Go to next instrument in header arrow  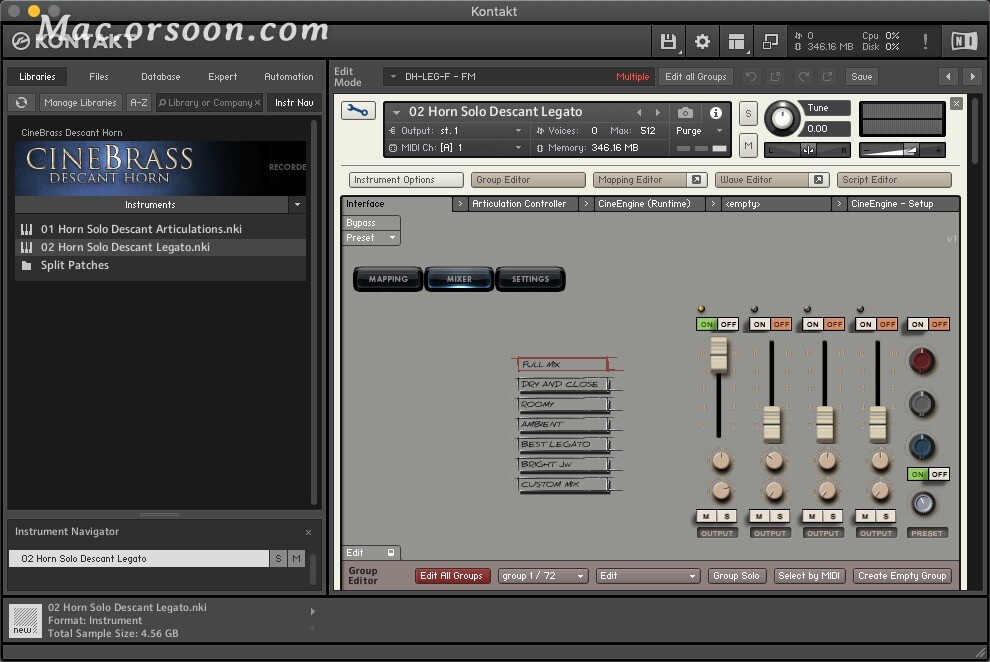pyautogui.click(x=658, y=112)
